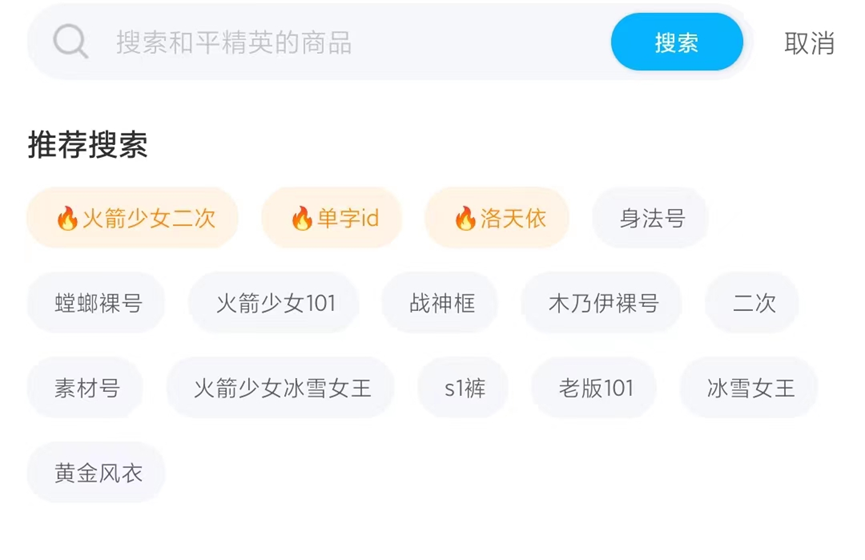
Task: Tap the 黄金风衣 search tag
Action: [97, 473]
